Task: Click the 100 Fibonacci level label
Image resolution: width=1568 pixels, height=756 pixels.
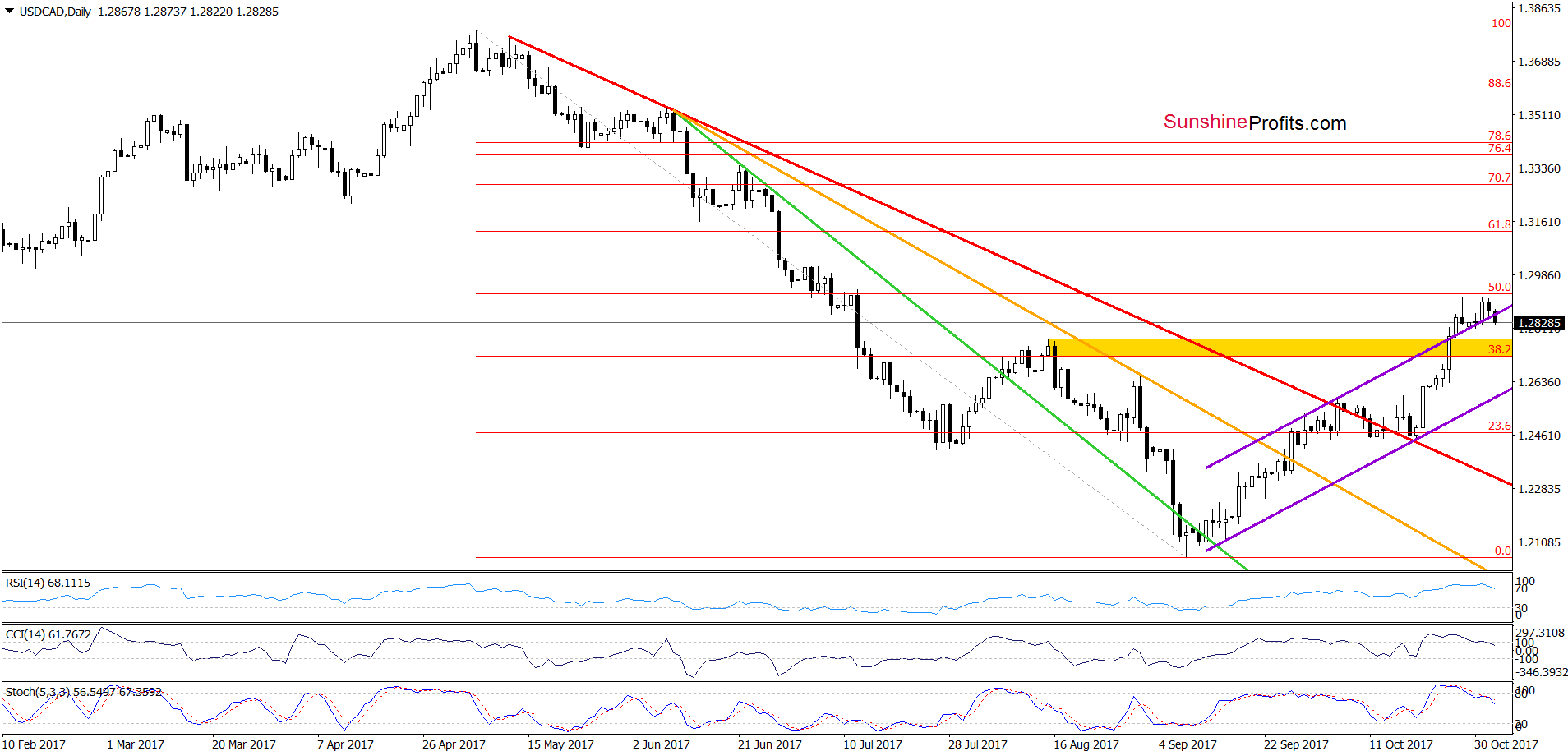Action: pos(1501,23)
